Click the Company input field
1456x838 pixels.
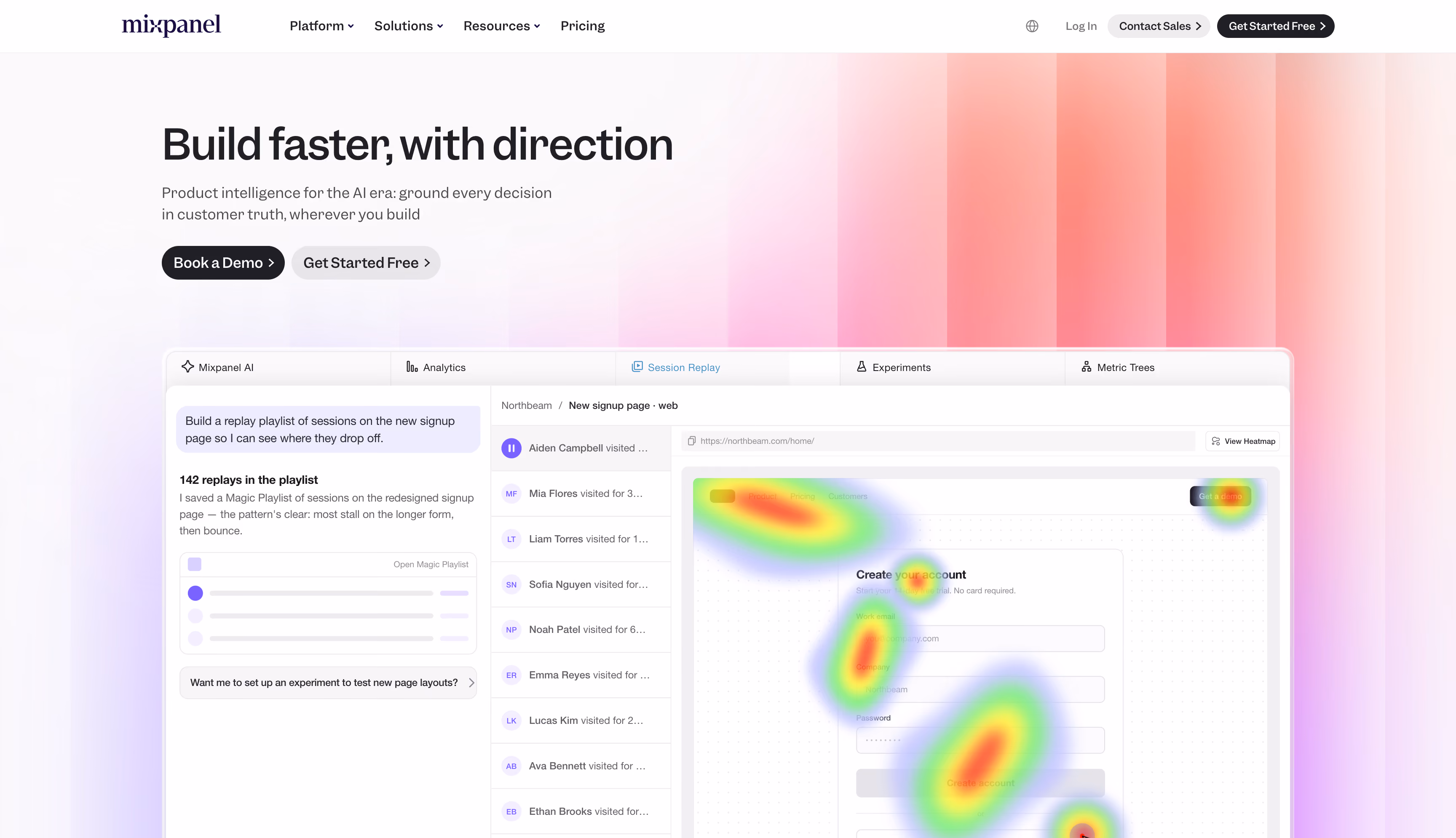pyautogui.click(x=980, y=689)
